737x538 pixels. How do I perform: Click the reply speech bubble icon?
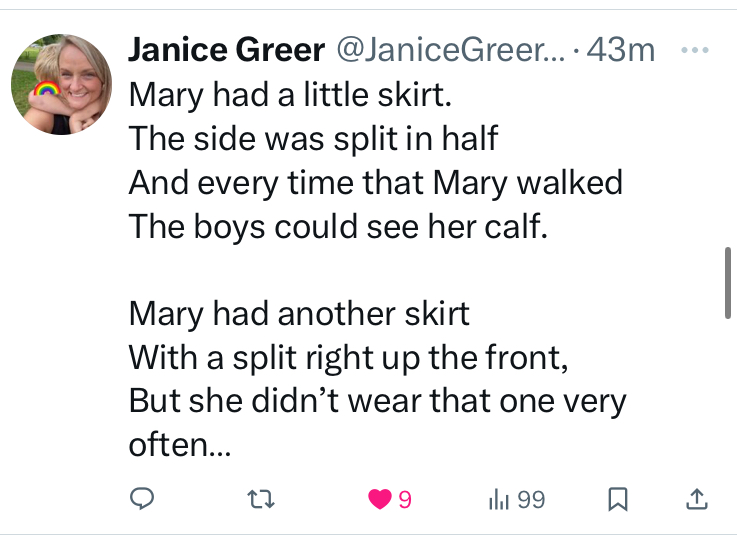pyautogui.click(x=143, y=499)
